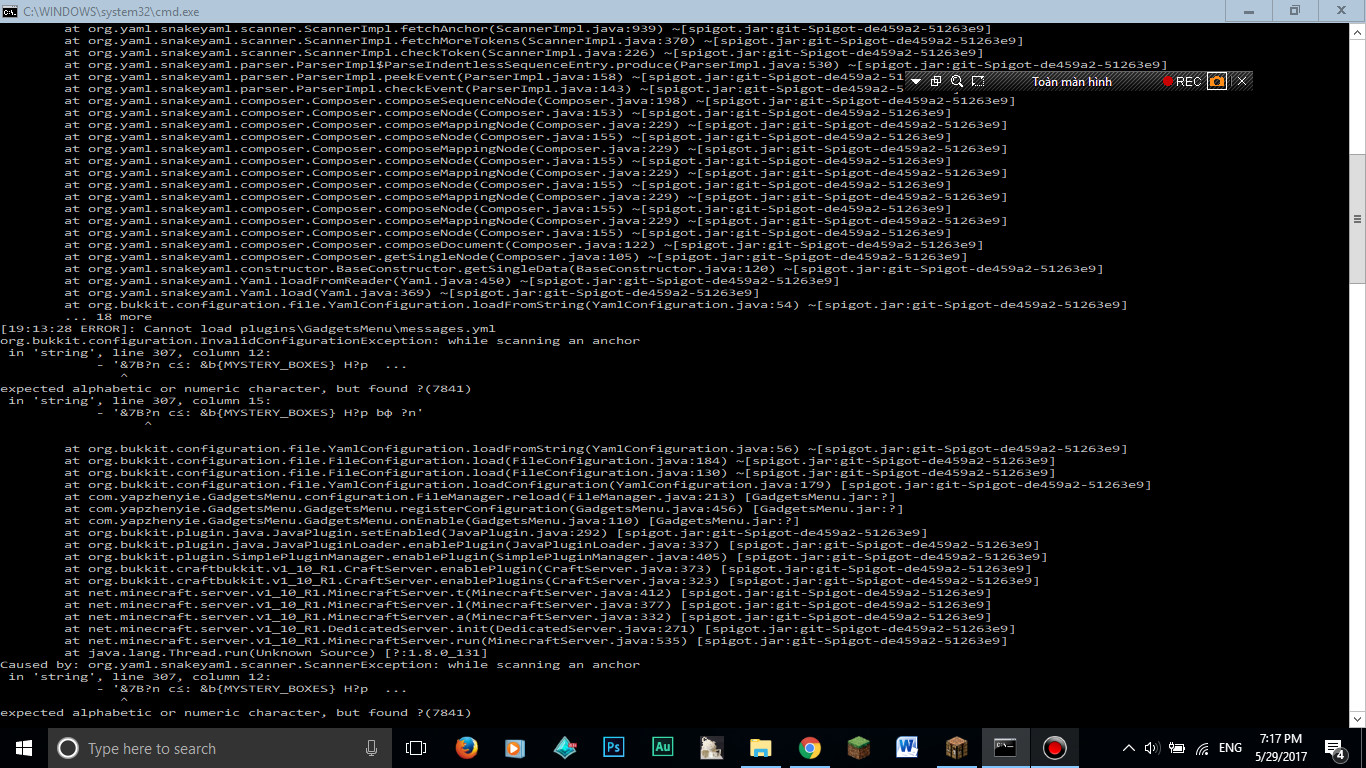Click the '... 18 more' line
This screenshot has width=1366, height=768.
pos(108,316)
